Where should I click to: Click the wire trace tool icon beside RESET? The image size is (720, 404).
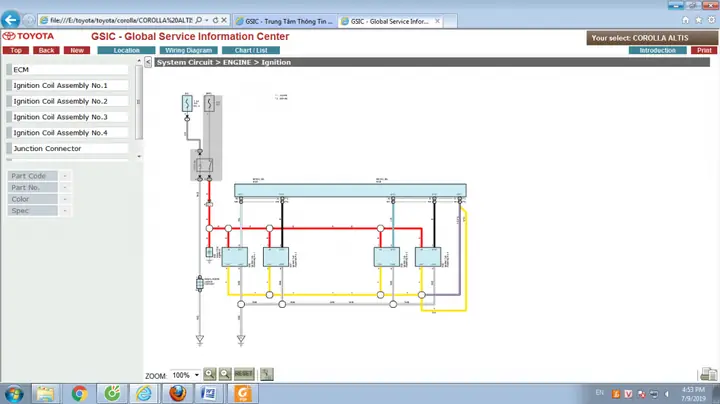coord(266,374)
